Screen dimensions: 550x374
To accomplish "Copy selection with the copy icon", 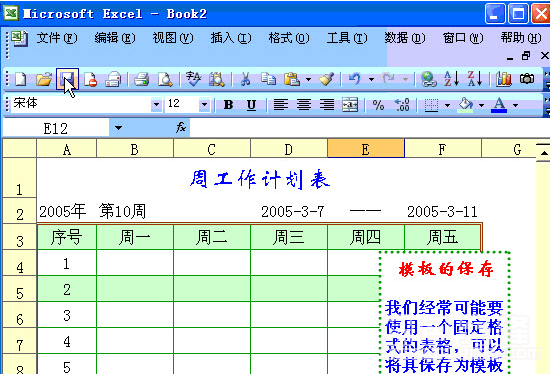I will pos(268,79).
